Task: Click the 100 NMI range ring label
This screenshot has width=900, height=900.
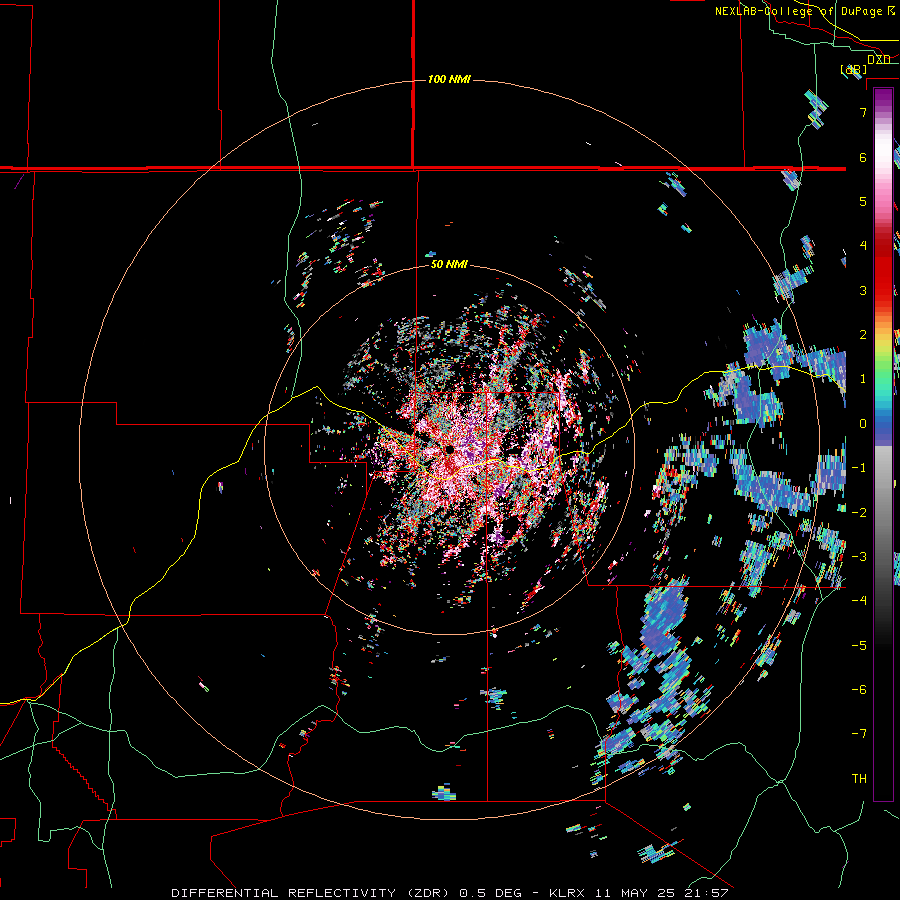Action: click(x=449, y=79)
